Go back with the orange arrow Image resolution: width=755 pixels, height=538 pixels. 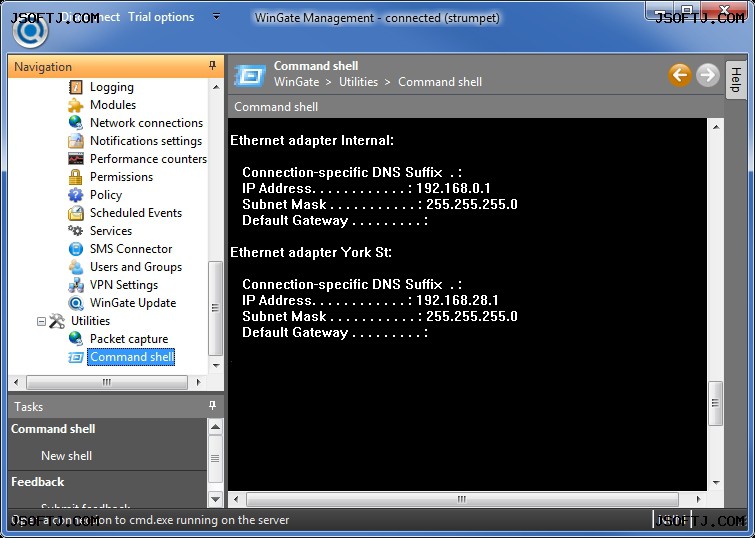point(680,75)
